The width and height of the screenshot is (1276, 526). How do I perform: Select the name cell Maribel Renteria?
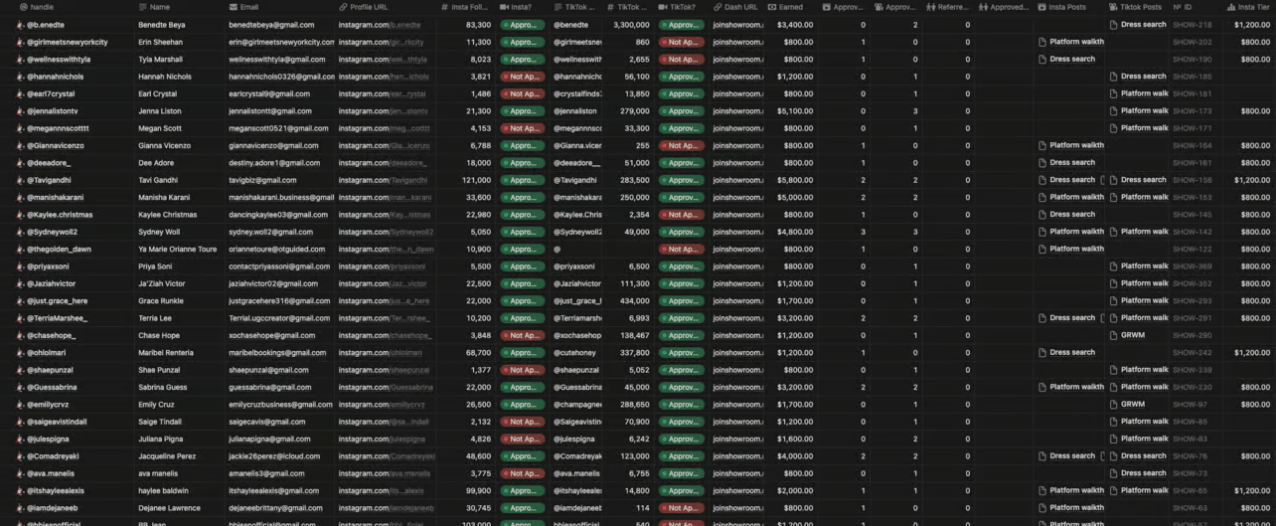tap(168, 352)
